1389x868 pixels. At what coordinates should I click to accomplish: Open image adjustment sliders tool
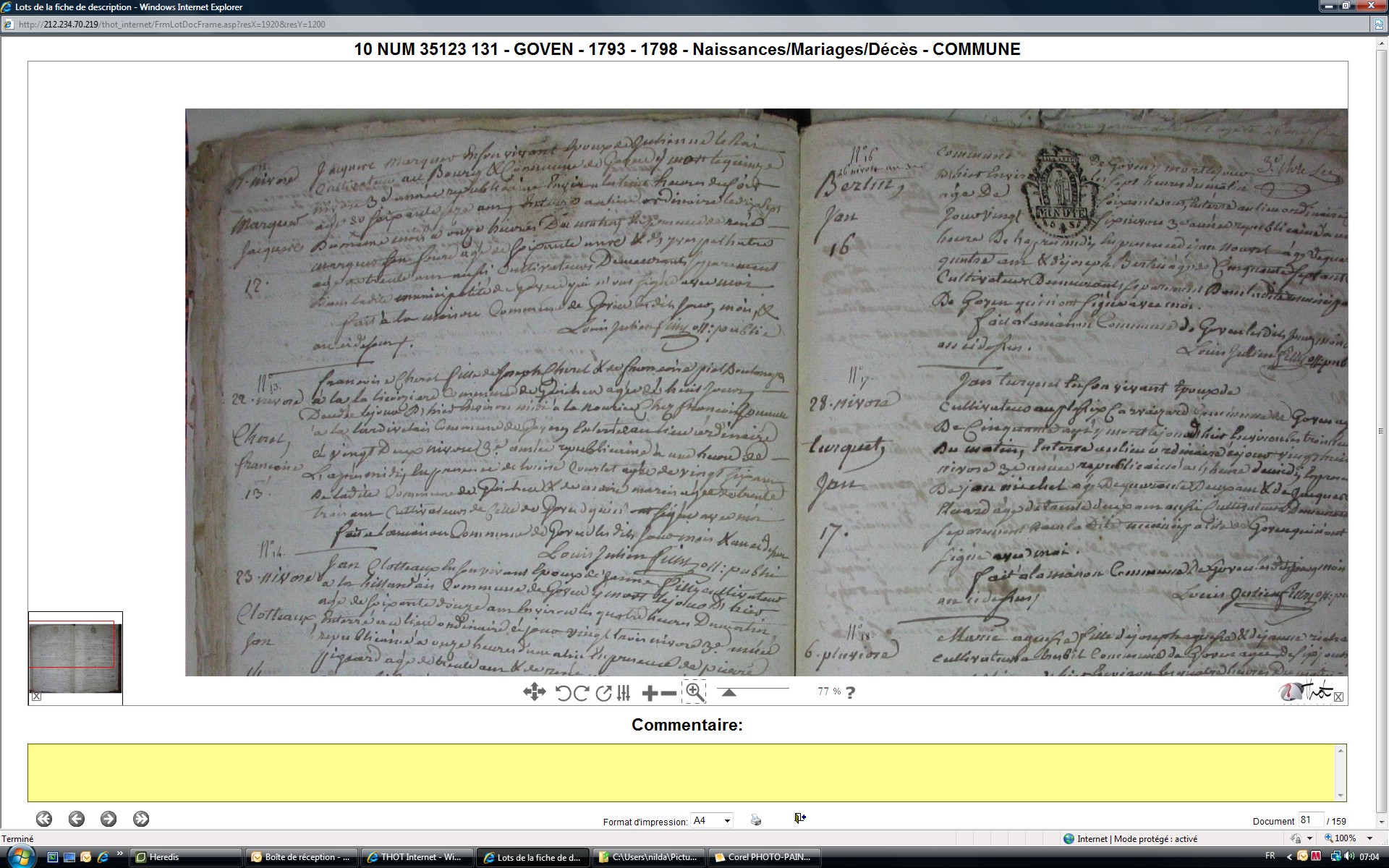[624, 693]
